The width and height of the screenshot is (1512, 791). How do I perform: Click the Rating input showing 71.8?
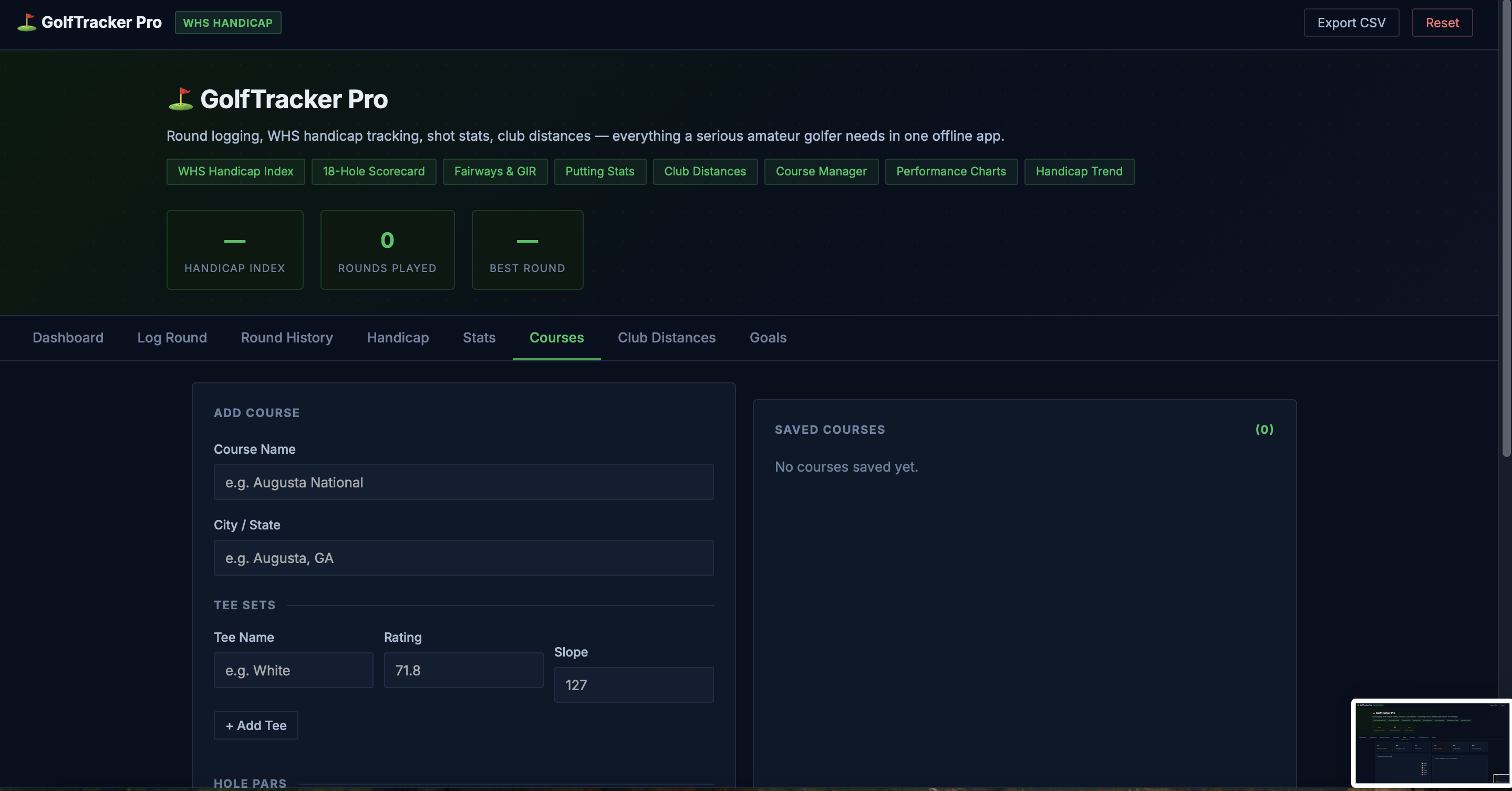pos(464,670)
